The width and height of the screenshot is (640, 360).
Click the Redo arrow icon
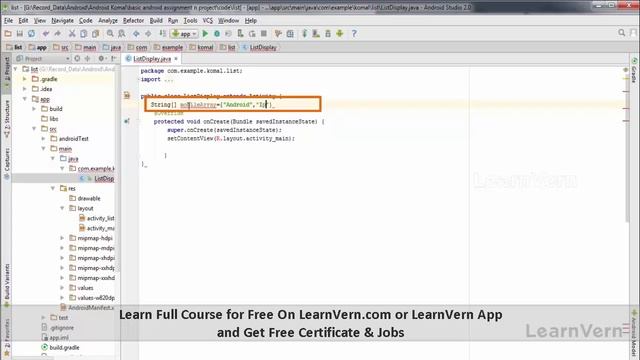pyautogui.click(x=58, y=34)
